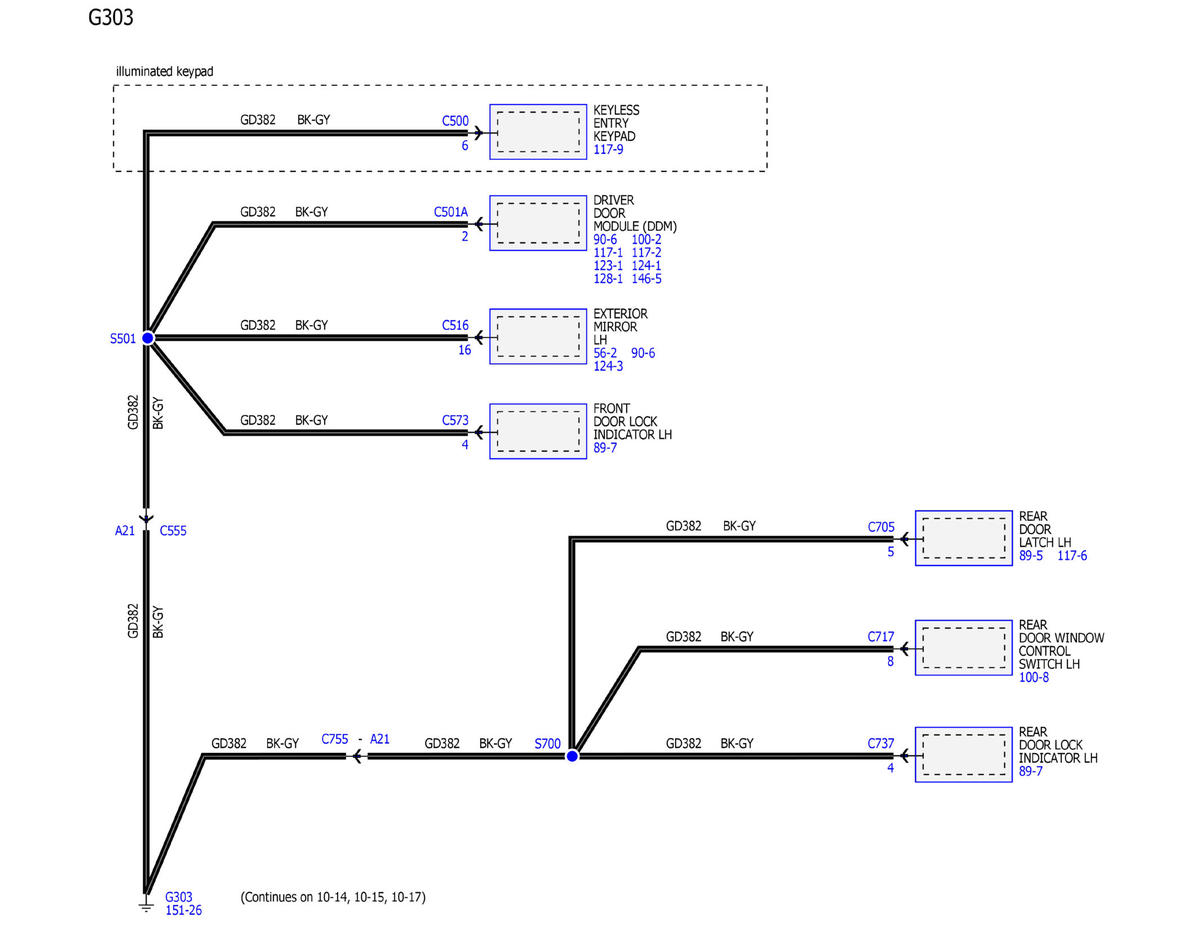
Task: Select the Driver Door Module component box
Action: 538,223
